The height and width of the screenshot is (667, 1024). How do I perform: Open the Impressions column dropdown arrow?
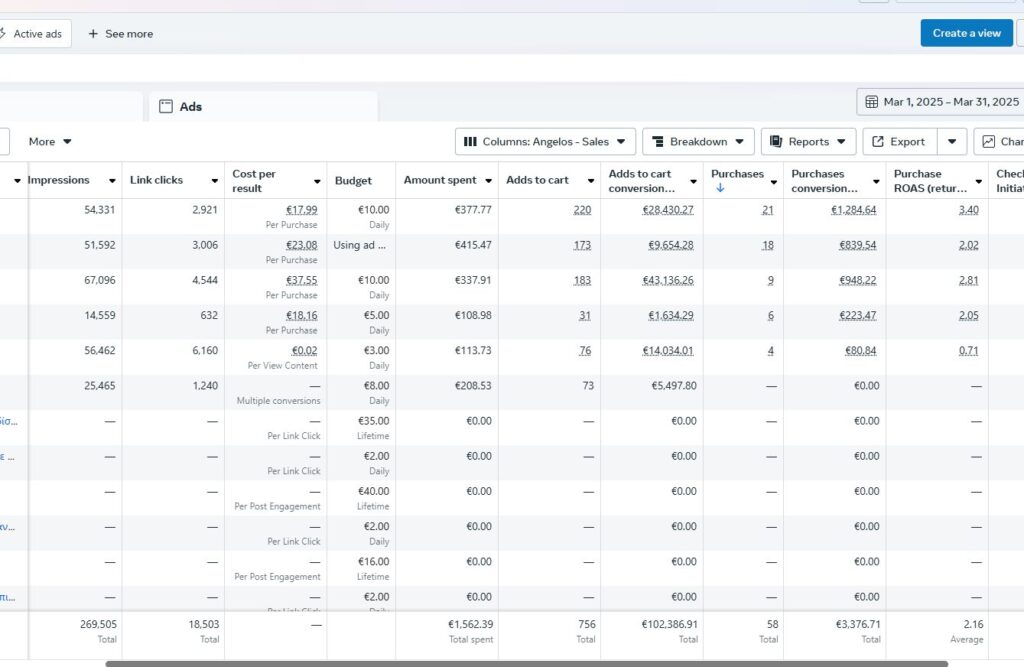click(x=112, y=181)
